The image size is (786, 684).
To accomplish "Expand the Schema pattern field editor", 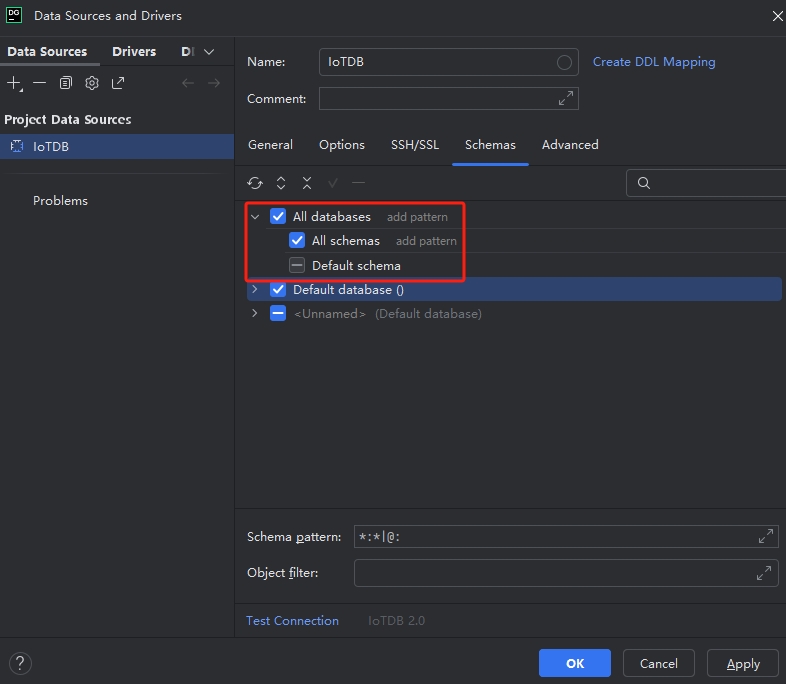I will [766, 537].
